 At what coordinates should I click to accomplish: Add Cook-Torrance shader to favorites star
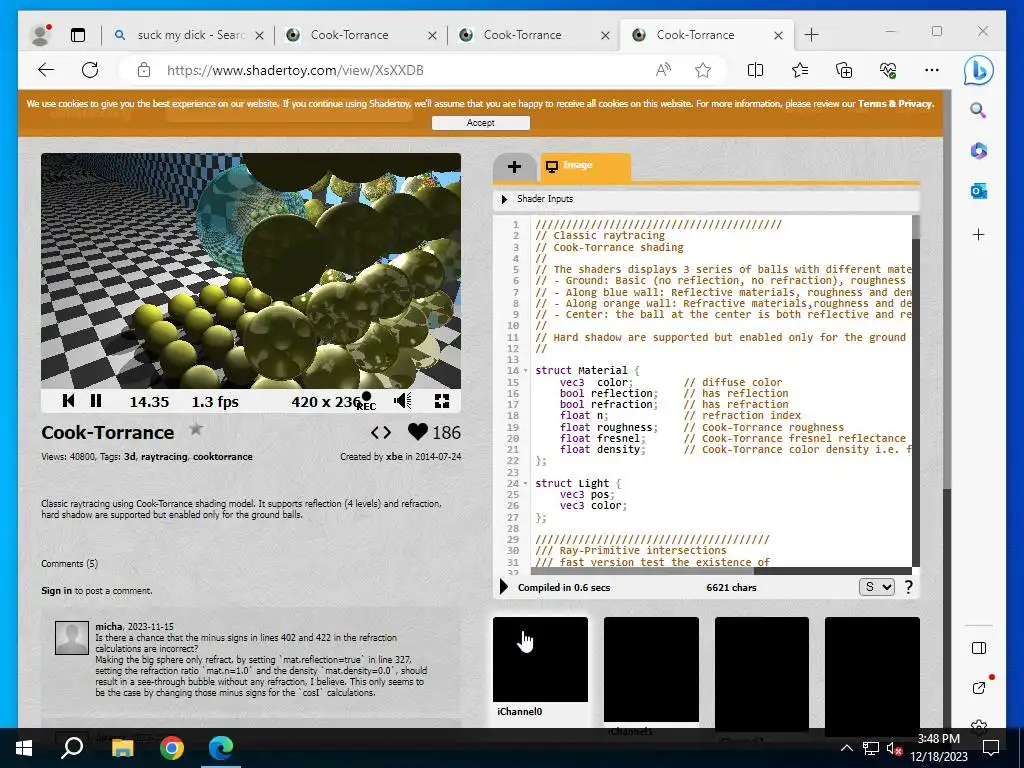point(196,430)
